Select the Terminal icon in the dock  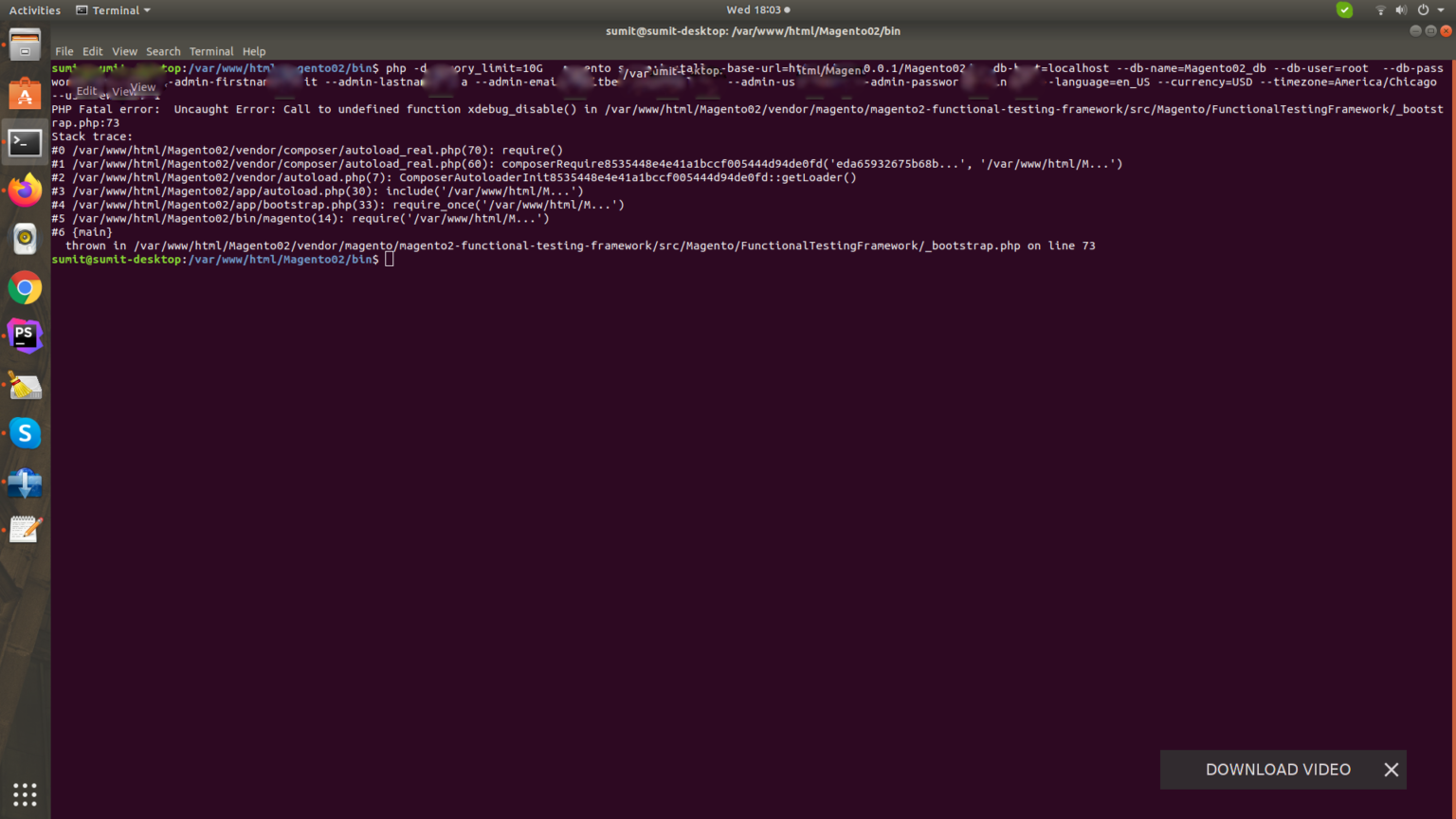[25, 142]
